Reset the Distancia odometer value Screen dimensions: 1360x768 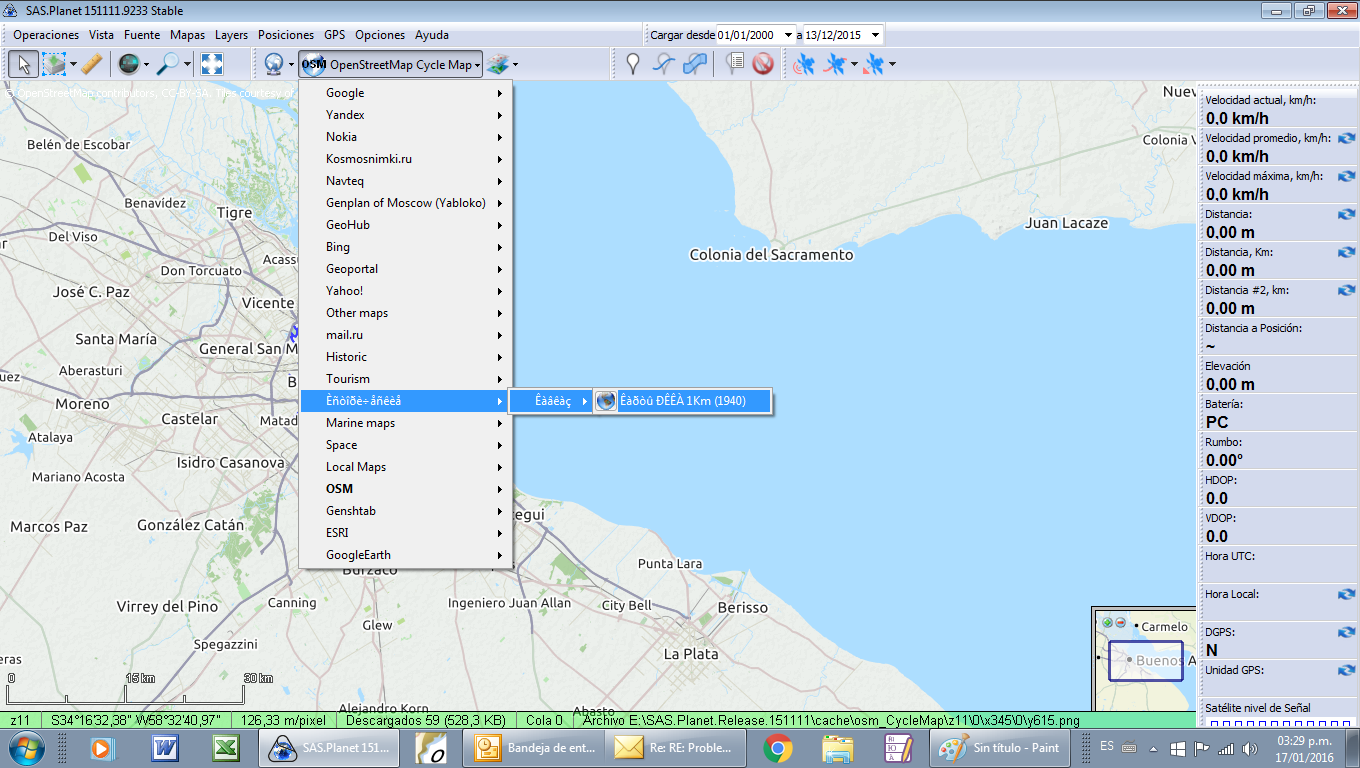[x=1346, y=215]
